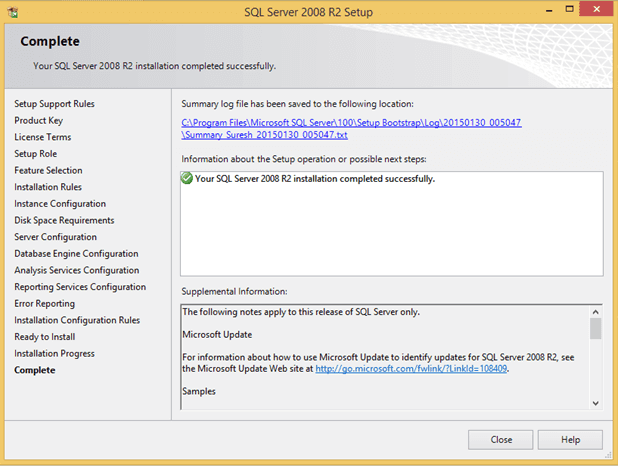Select the Installation Progress step

(x=54, y=353)
